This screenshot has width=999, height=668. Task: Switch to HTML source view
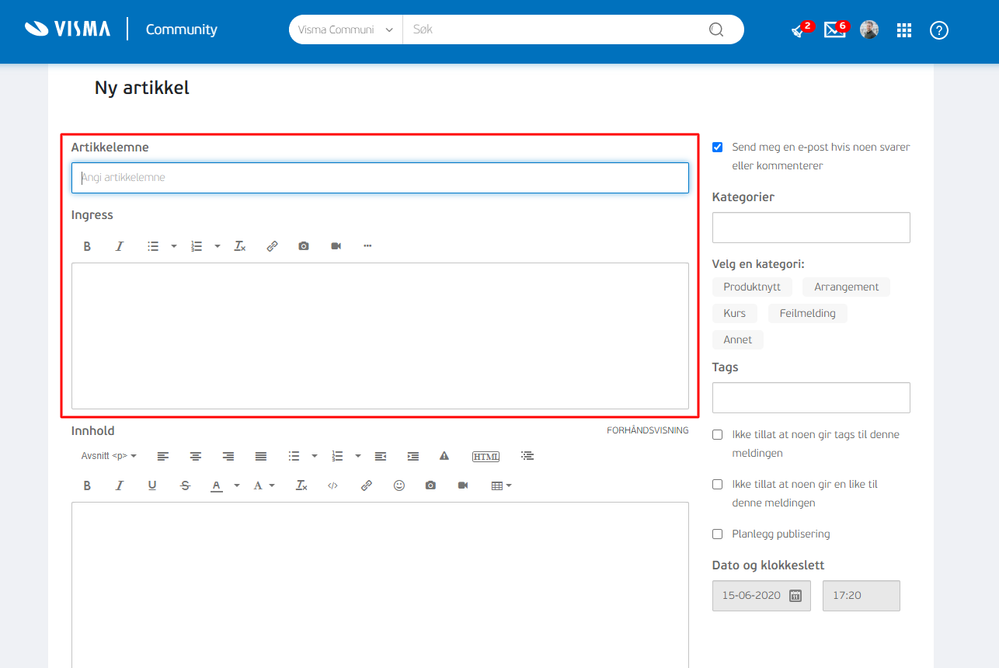[485, 456]
